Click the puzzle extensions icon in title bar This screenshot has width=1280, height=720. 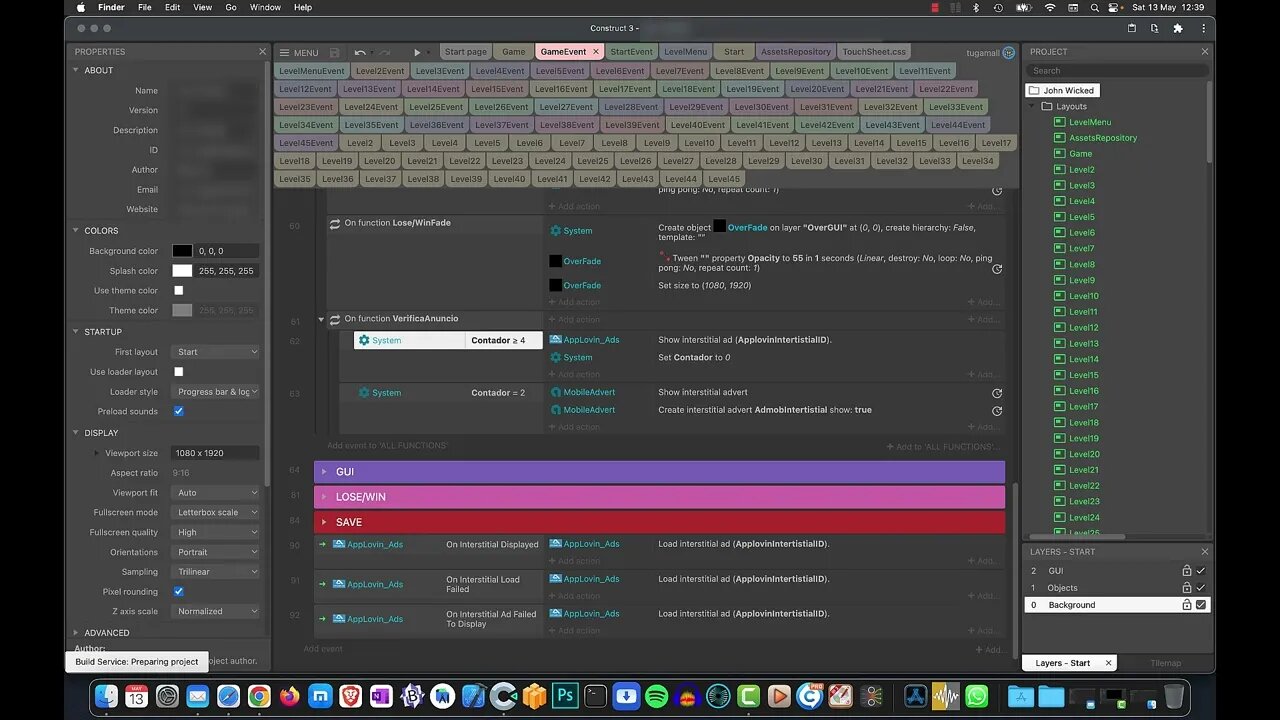coord(1178,28)
